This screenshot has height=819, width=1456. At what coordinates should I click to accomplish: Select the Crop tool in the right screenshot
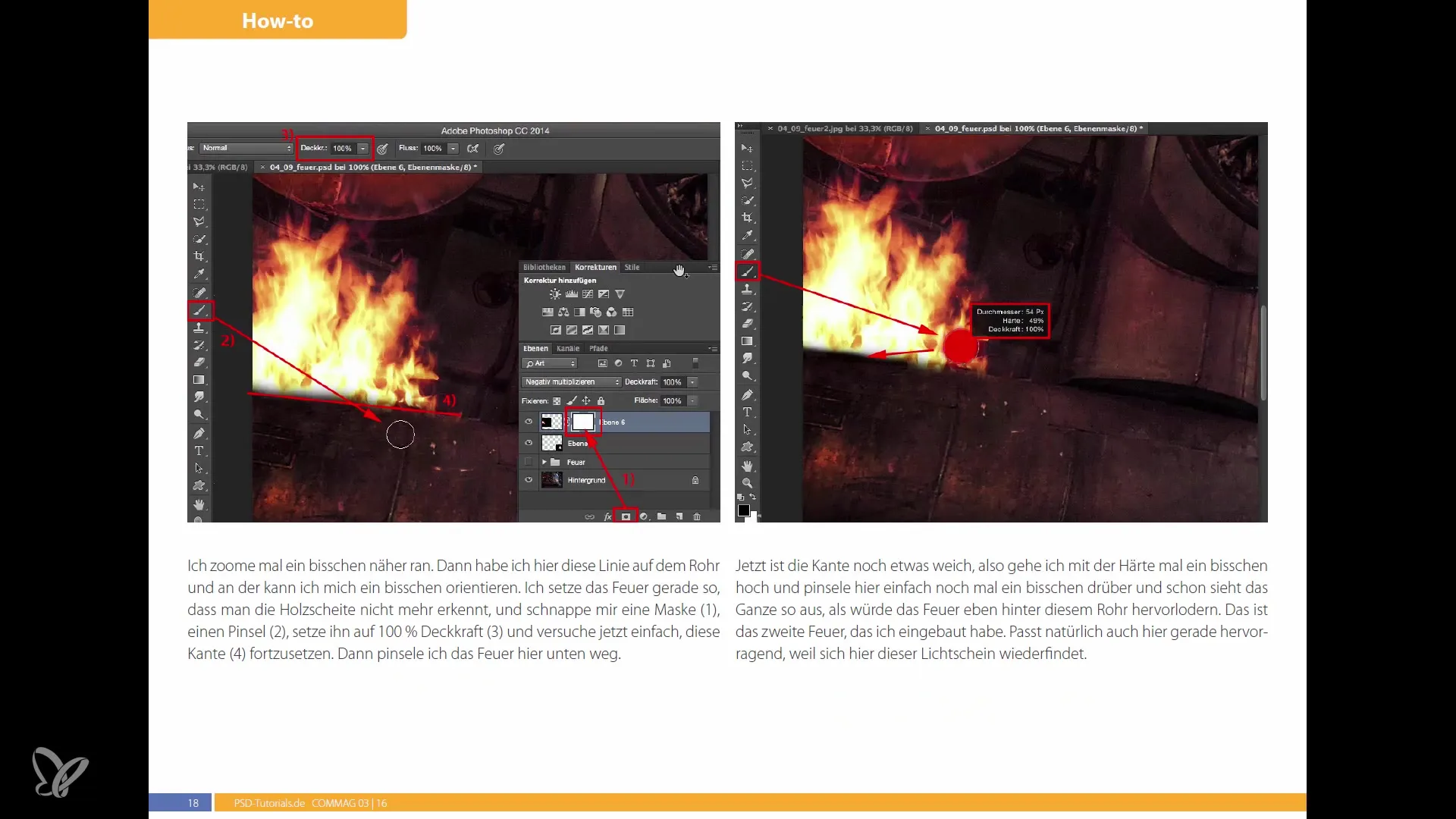(x=747, y=218)
